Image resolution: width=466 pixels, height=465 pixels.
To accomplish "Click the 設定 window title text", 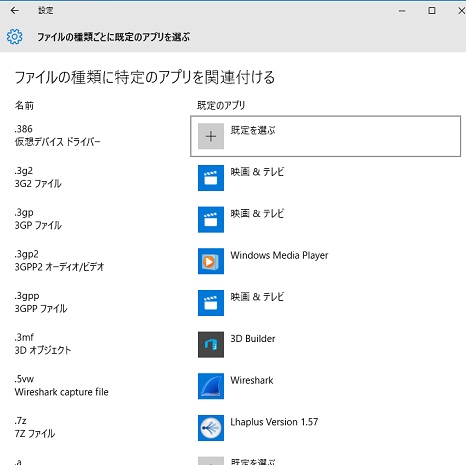I will 46,10.
